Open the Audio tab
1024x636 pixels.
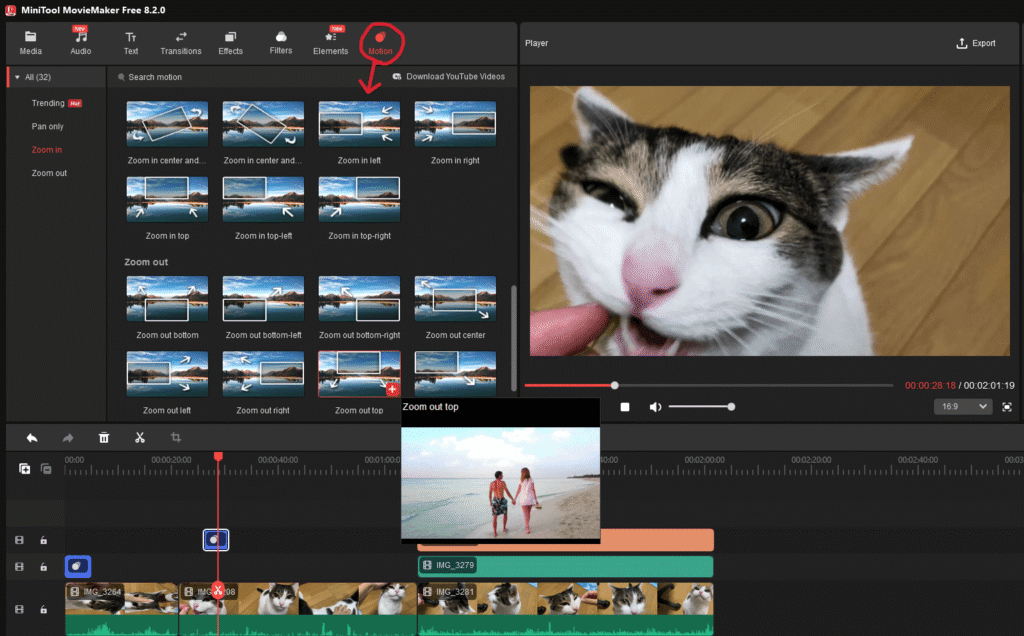point(80,42)
